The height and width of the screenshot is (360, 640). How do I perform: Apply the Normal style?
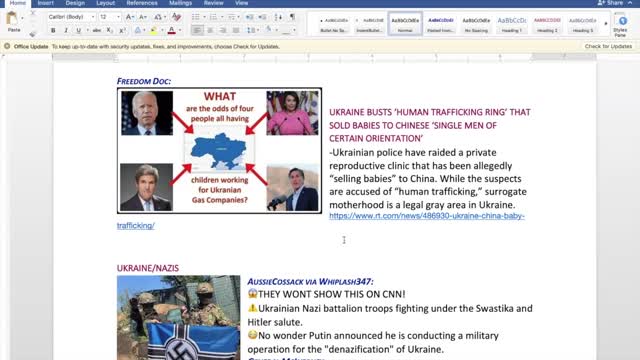click(405, 24)
